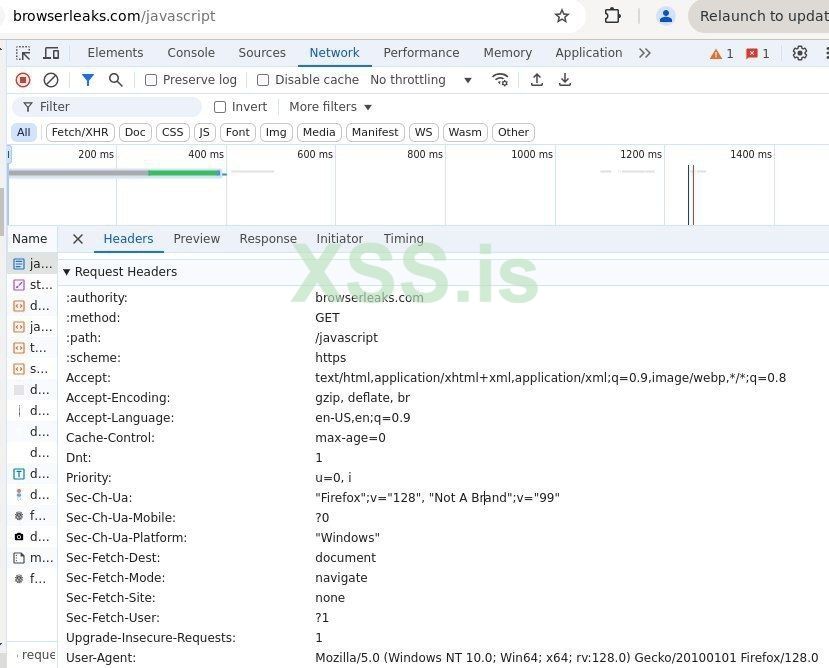Check the Invert checkbox
829x668 pixels.
(220, 107)
